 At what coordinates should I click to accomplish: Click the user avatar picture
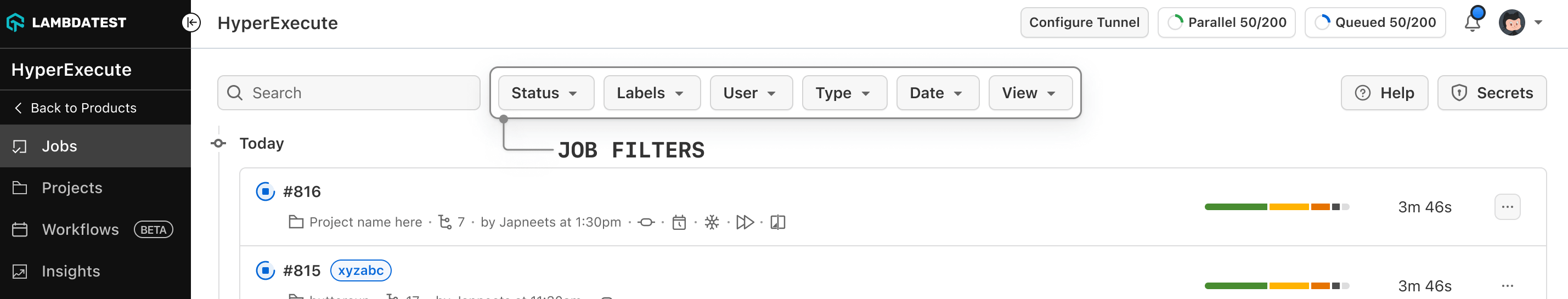point(1511,23)
